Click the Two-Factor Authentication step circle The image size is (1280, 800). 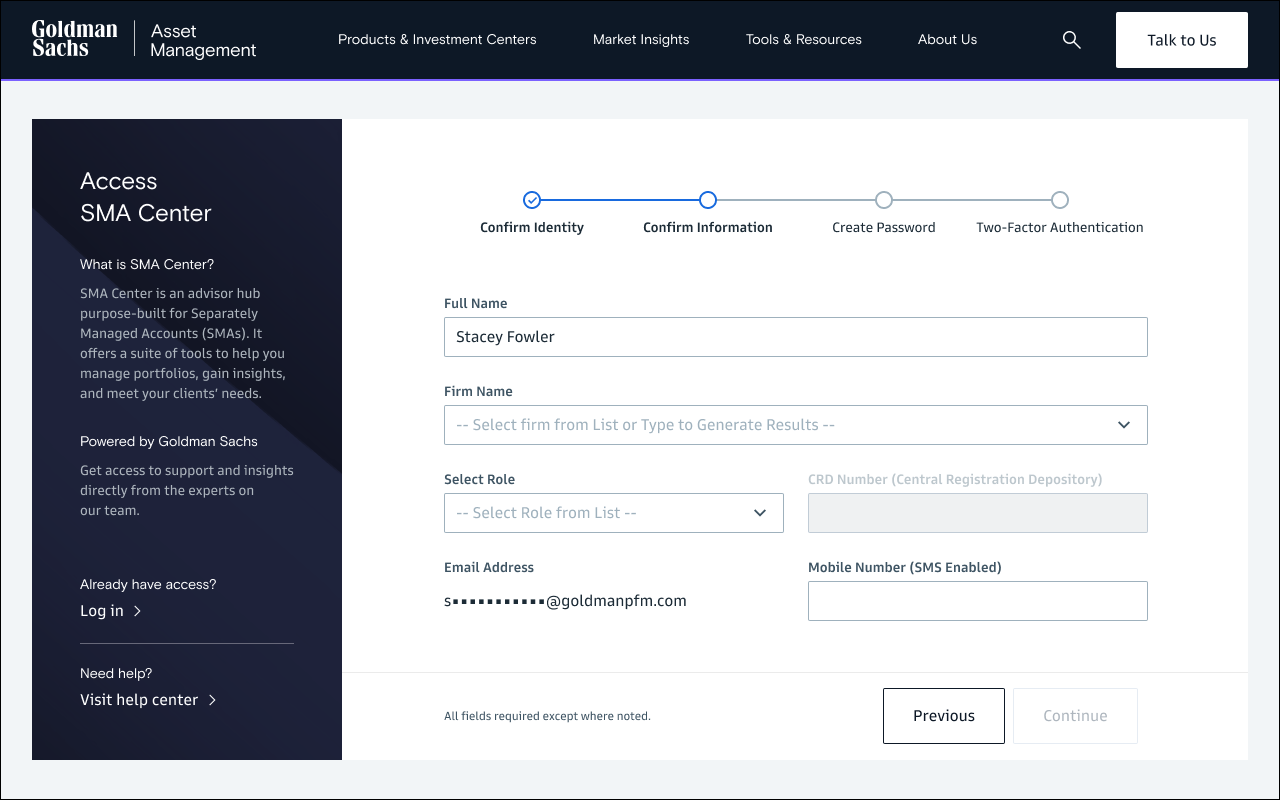click(1060, 200)
